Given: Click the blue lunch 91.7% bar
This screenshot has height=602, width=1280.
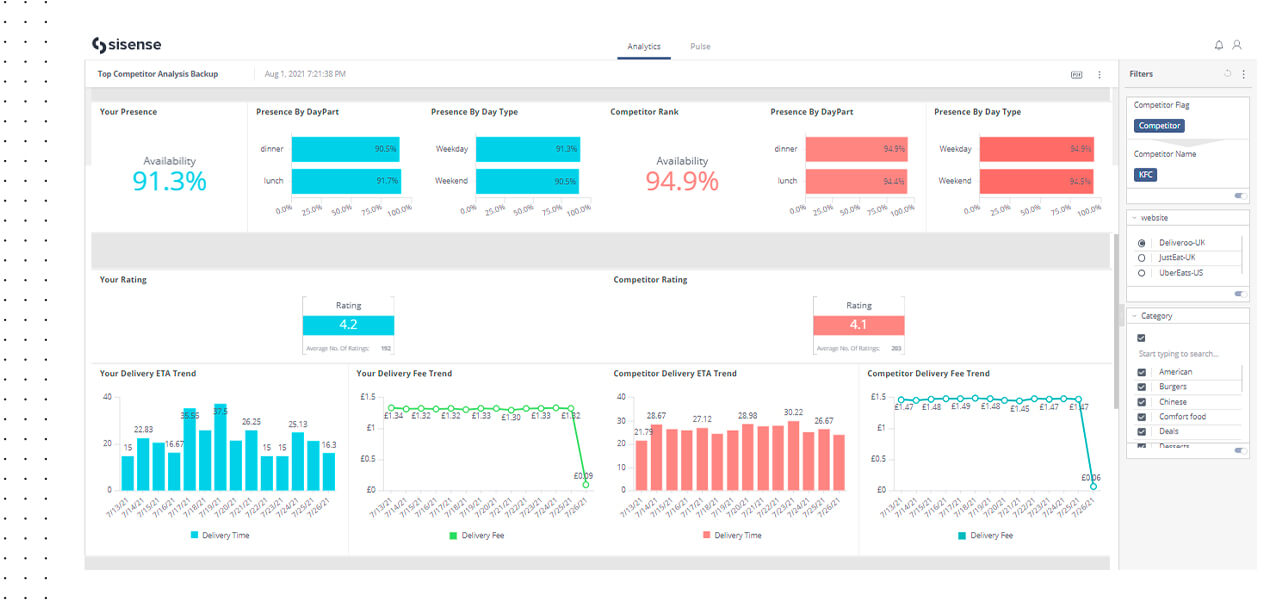Looking at the screenshot, I should (x=345, y=181).
